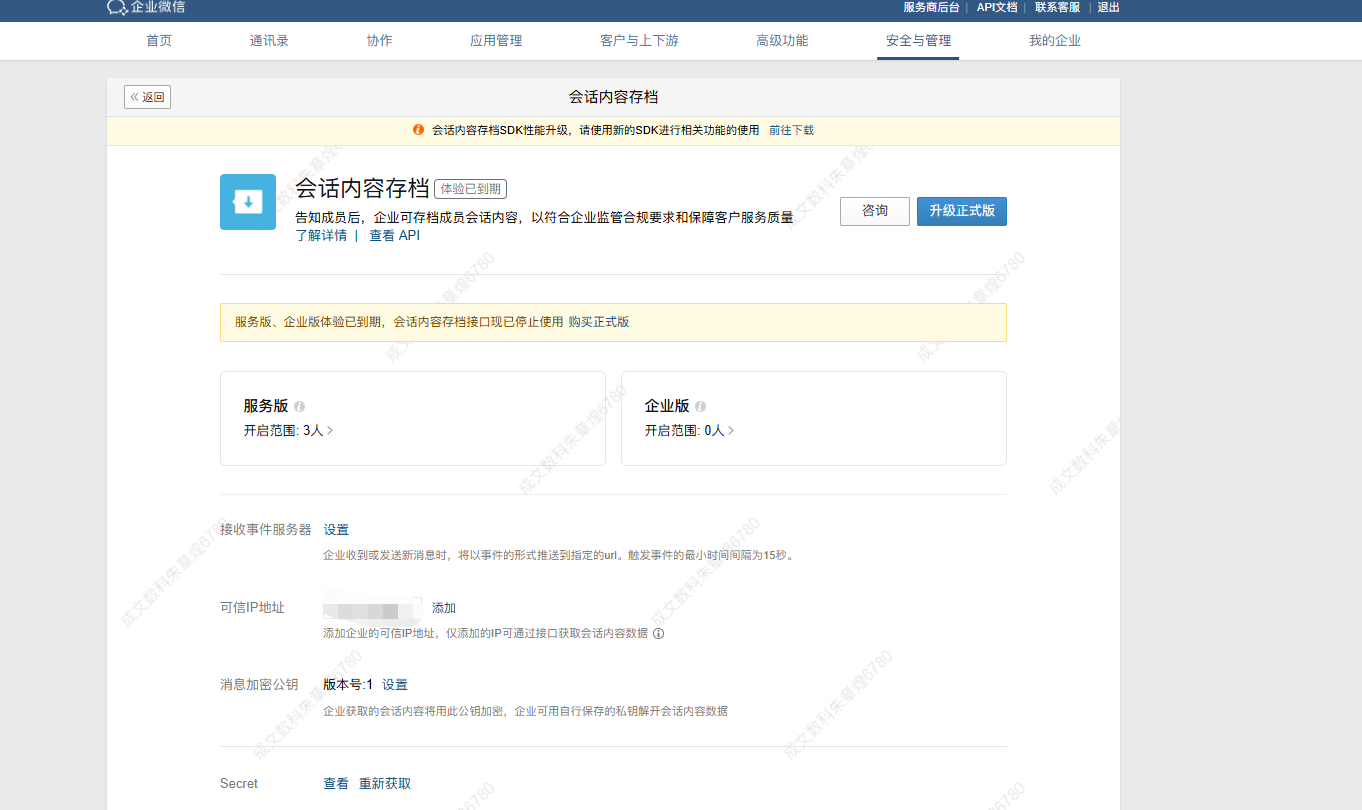Open 服务商后台 link in header
Viewport: 1362px width, 810px height.
tap(931, 7)
